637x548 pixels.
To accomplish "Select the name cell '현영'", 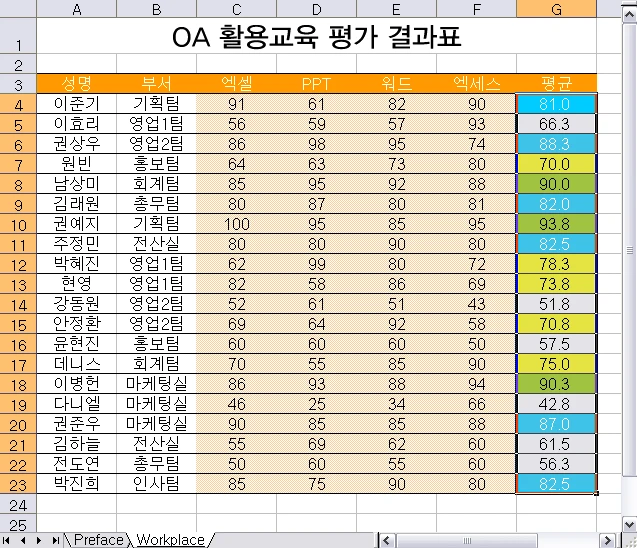I will coord(76,284).
